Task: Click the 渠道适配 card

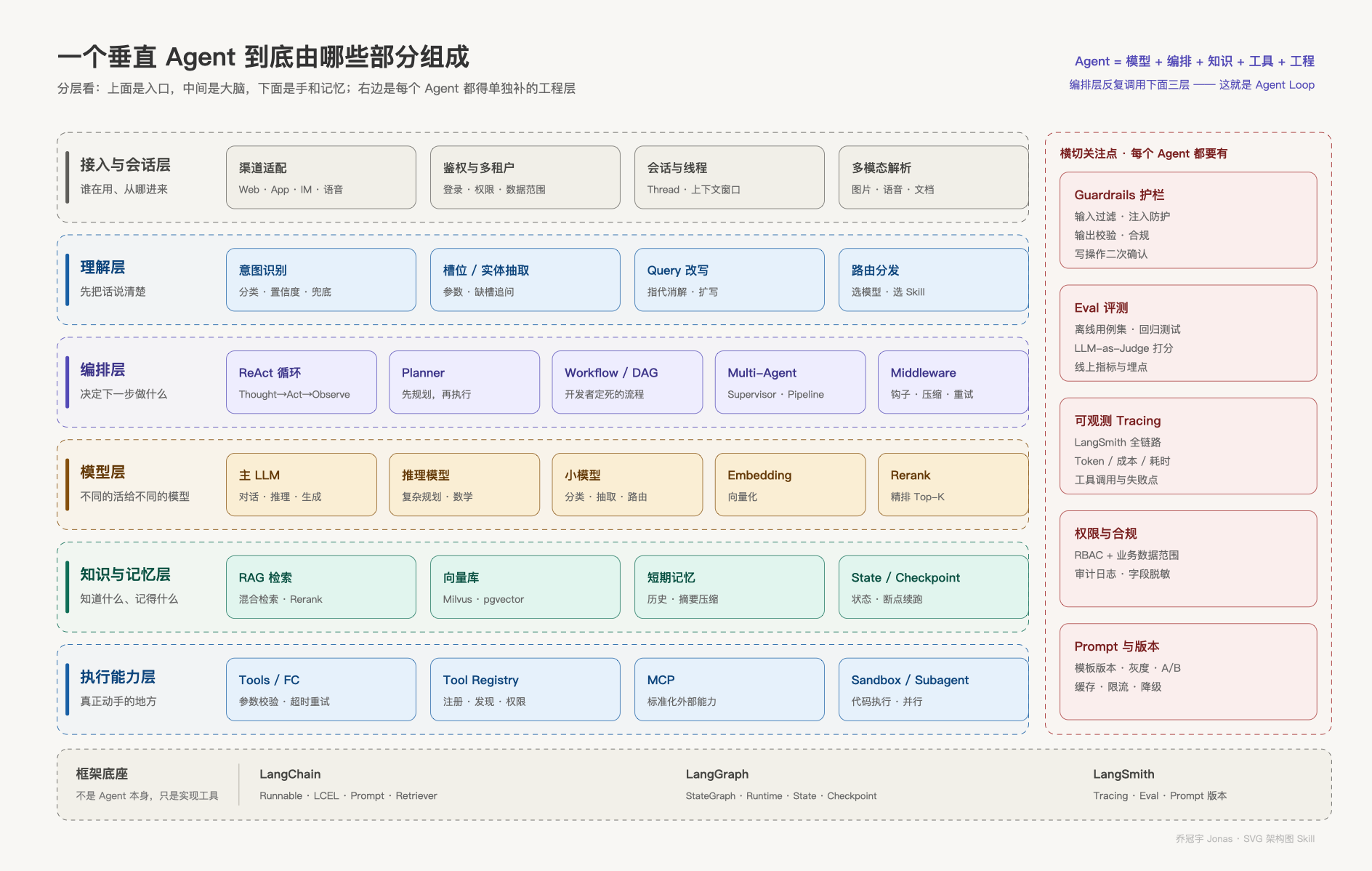Action: (321, 177)
